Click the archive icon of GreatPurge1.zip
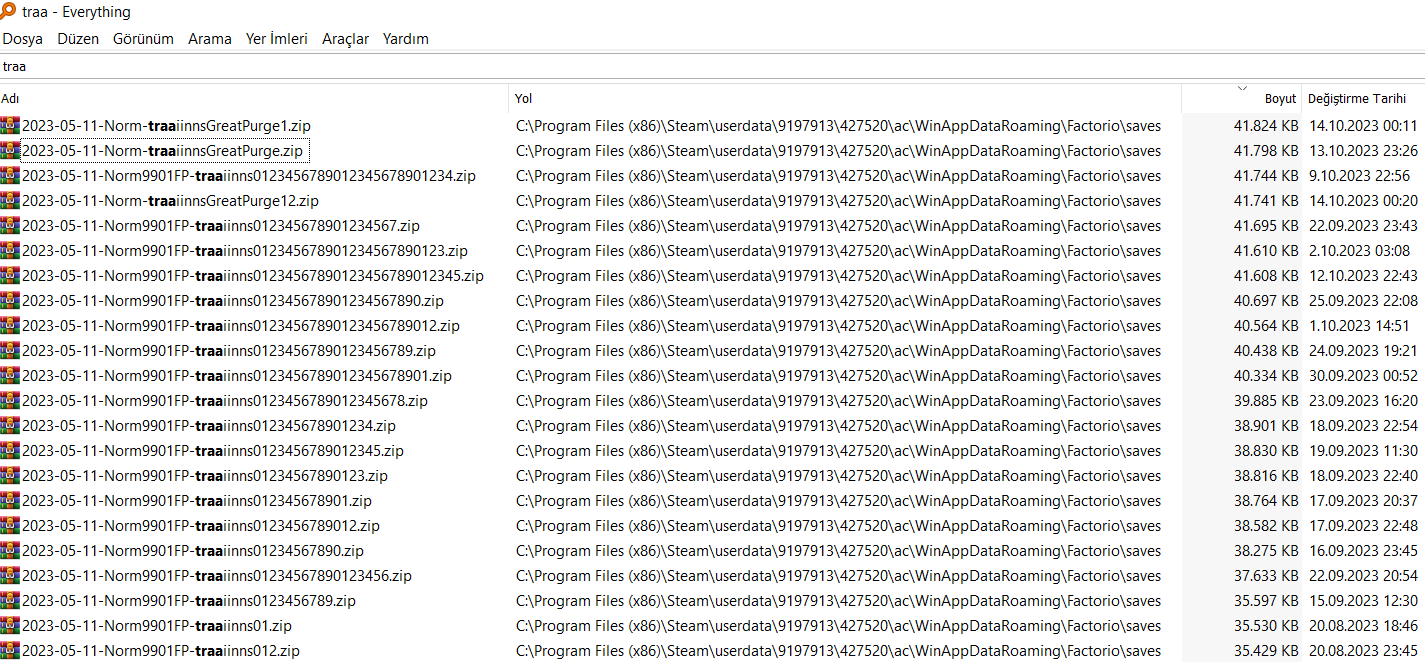Viewport: 1425px width, 662px height. [x=10, y=126]
